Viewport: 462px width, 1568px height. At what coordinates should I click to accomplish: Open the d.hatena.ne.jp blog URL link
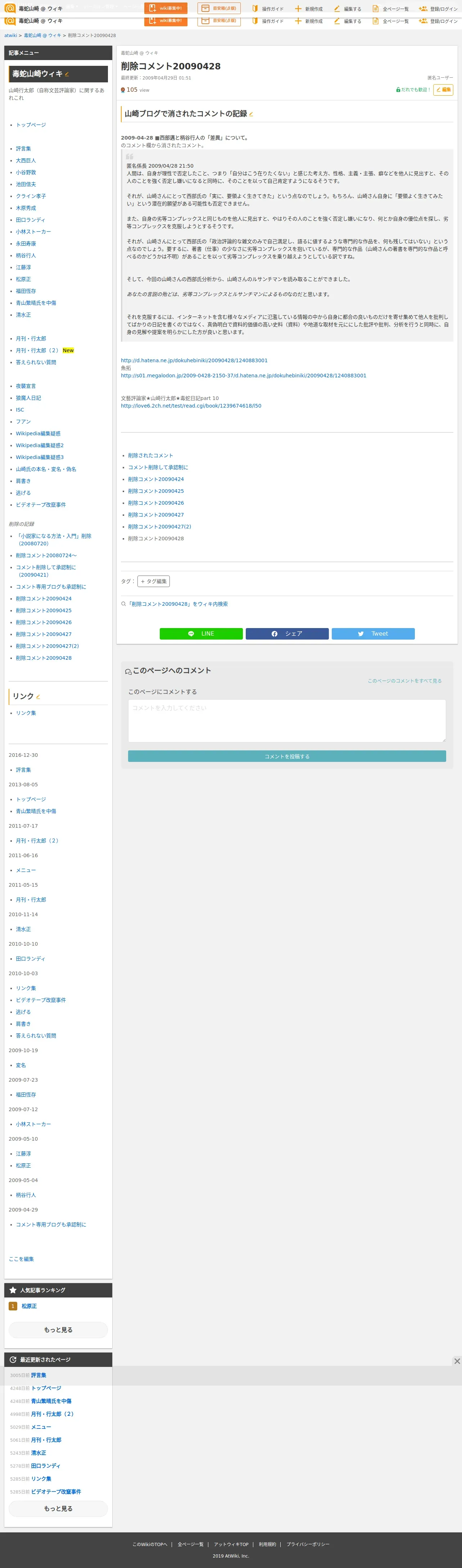click(194, 360)
